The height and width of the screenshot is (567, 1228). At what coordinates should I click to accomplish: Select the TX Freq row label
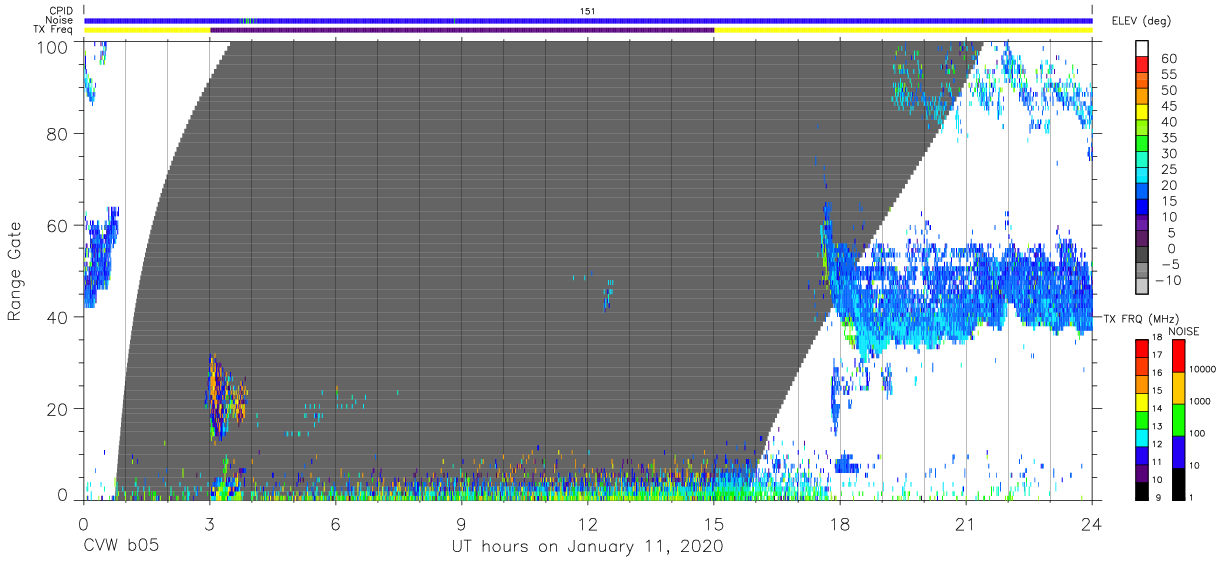point(53,30)
